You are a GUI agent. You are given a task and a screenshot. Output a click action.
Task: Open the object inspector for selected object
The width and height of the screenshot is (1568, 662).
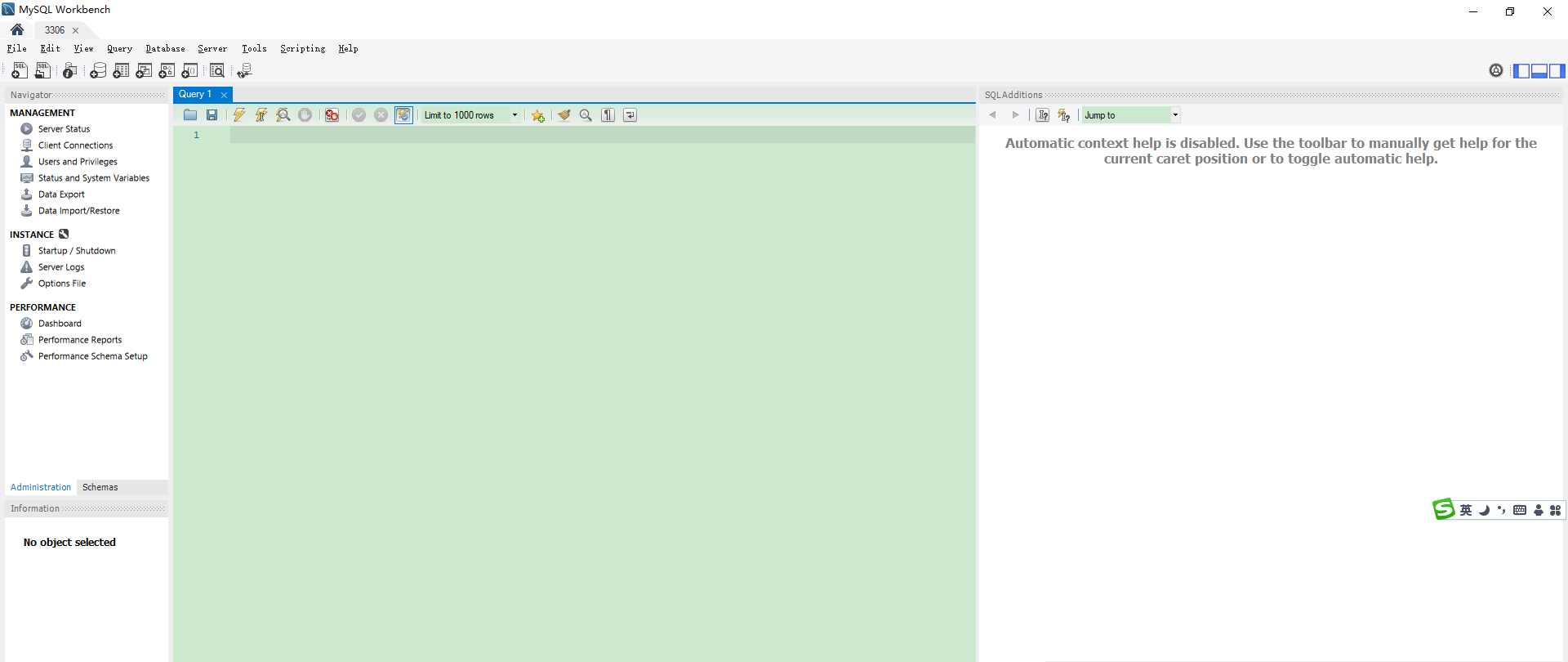tap(70, 71)
